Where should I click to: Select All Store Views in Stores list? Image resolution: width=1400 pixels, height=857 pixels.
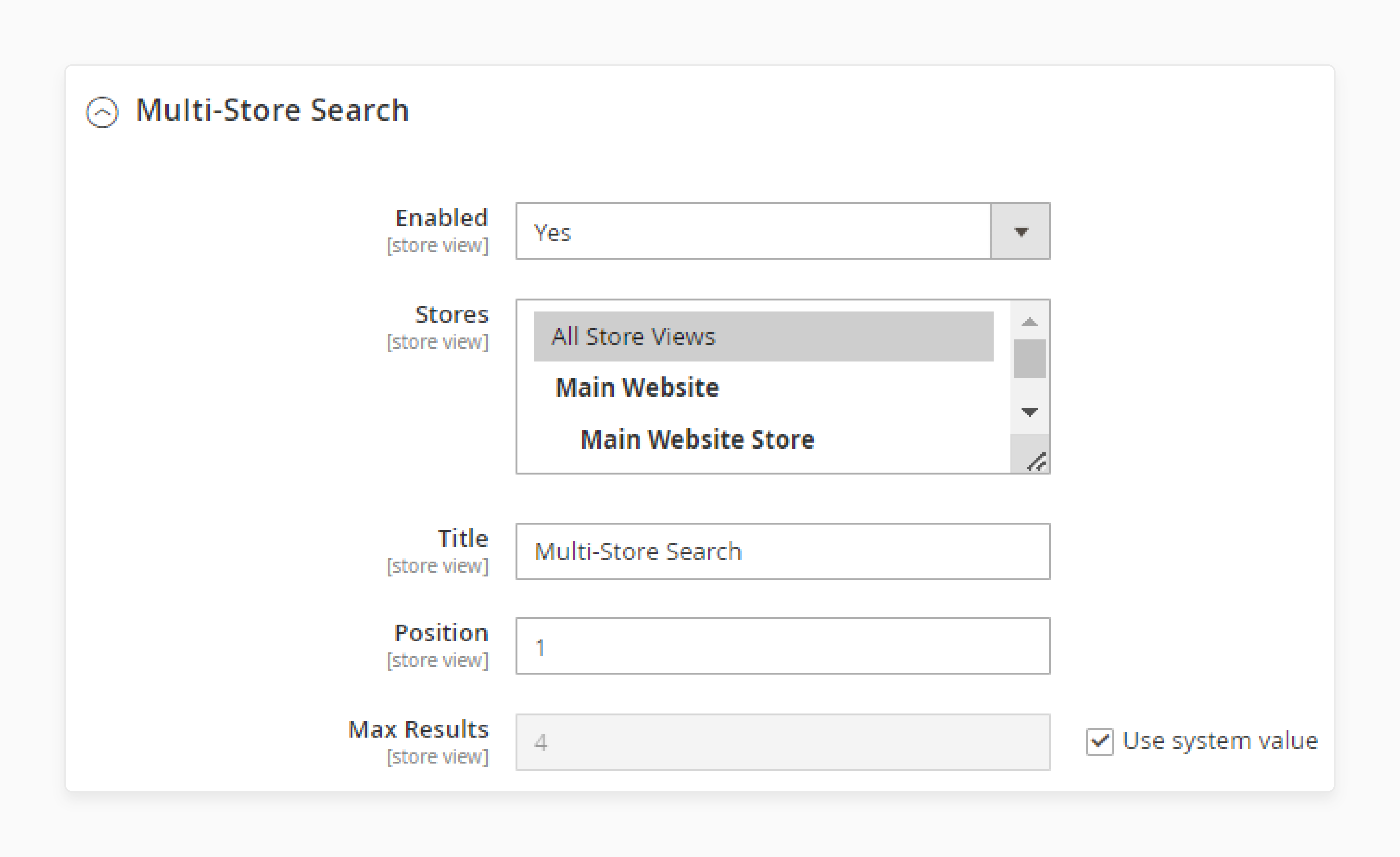click(x=763, y=336)
